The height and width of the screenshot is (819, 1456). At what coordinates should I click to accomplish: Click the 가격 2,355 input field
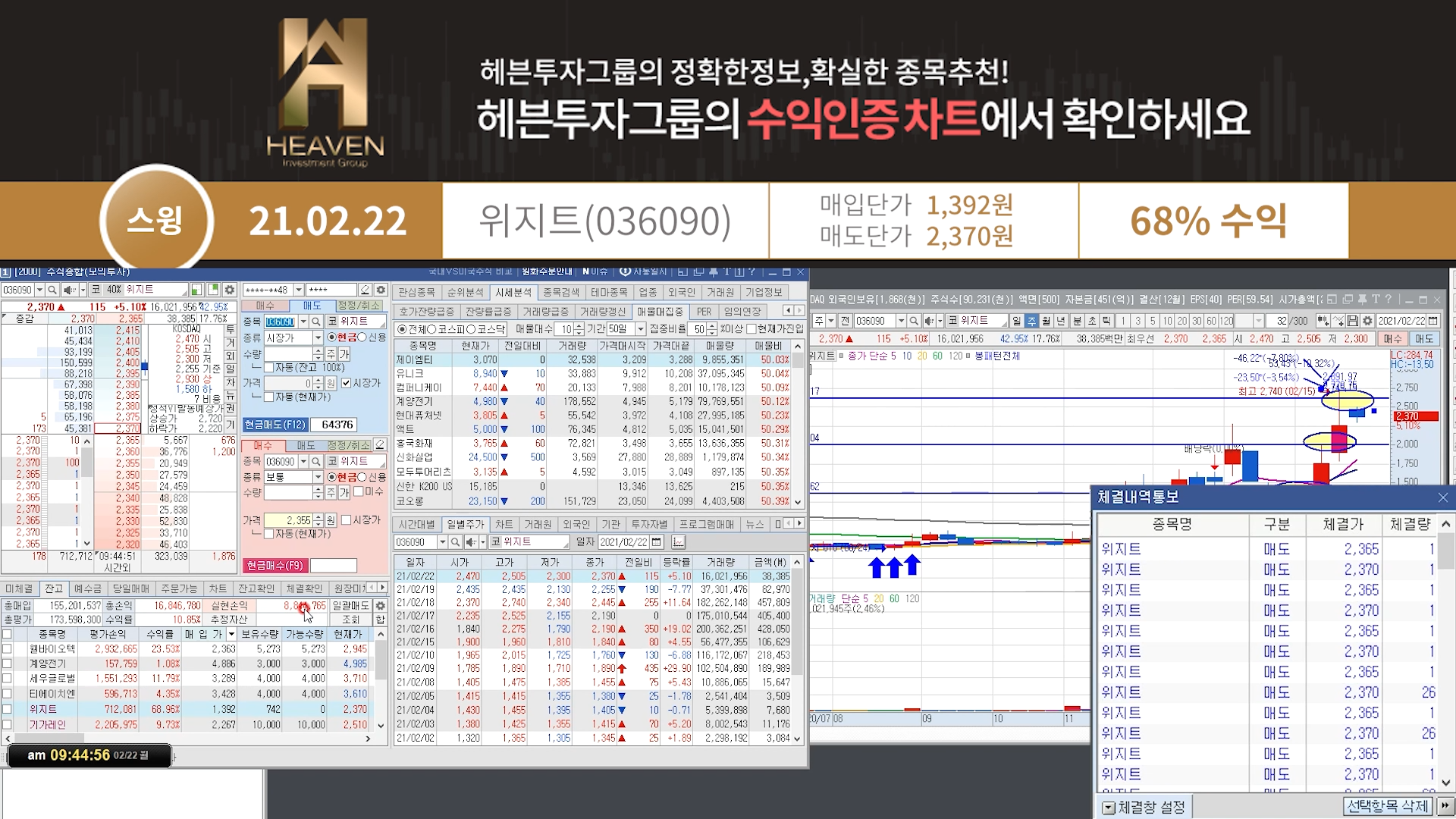[x=288, y=520]
